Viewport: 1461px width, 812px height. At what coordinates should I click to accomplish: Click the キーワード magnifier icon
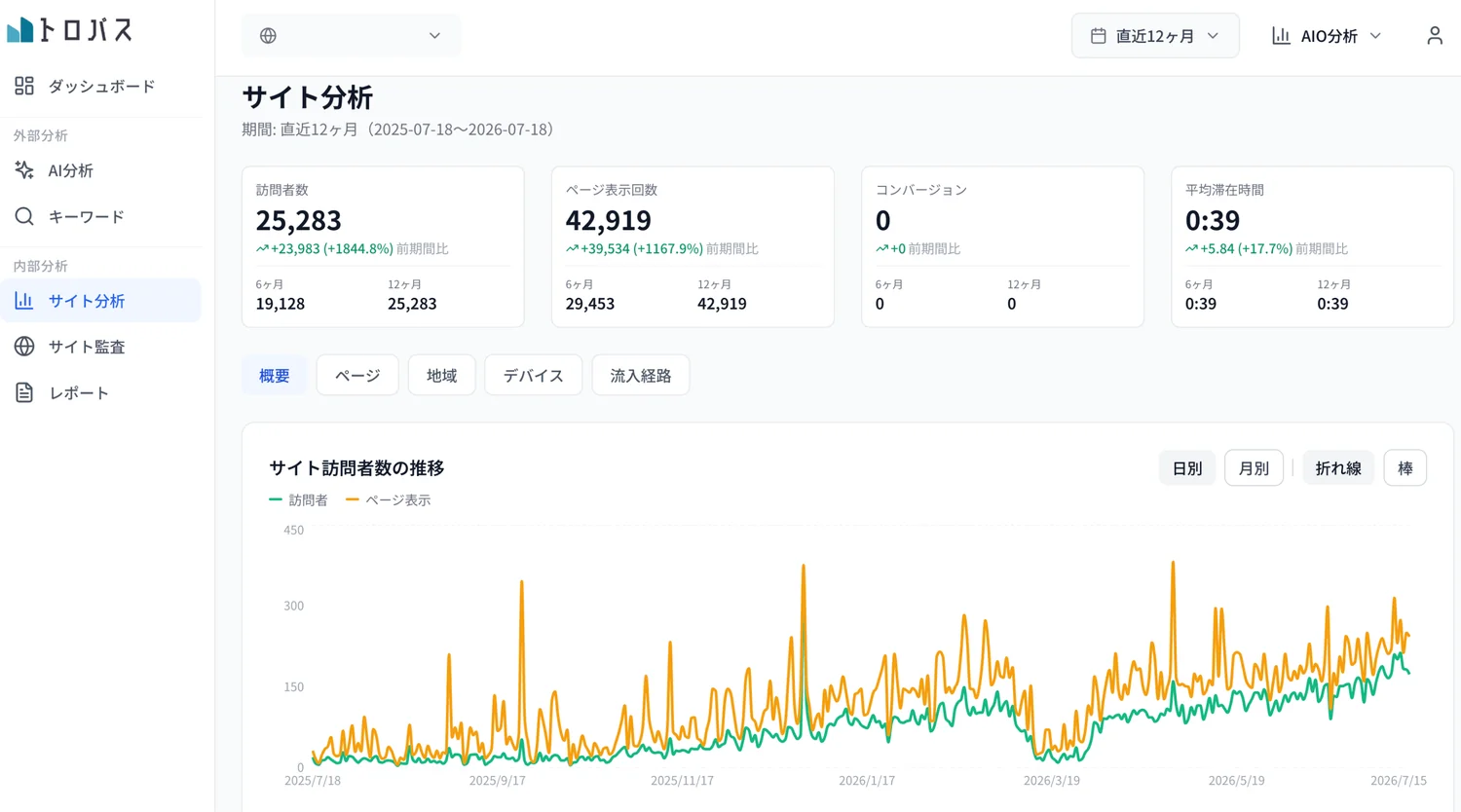[24, 216]
